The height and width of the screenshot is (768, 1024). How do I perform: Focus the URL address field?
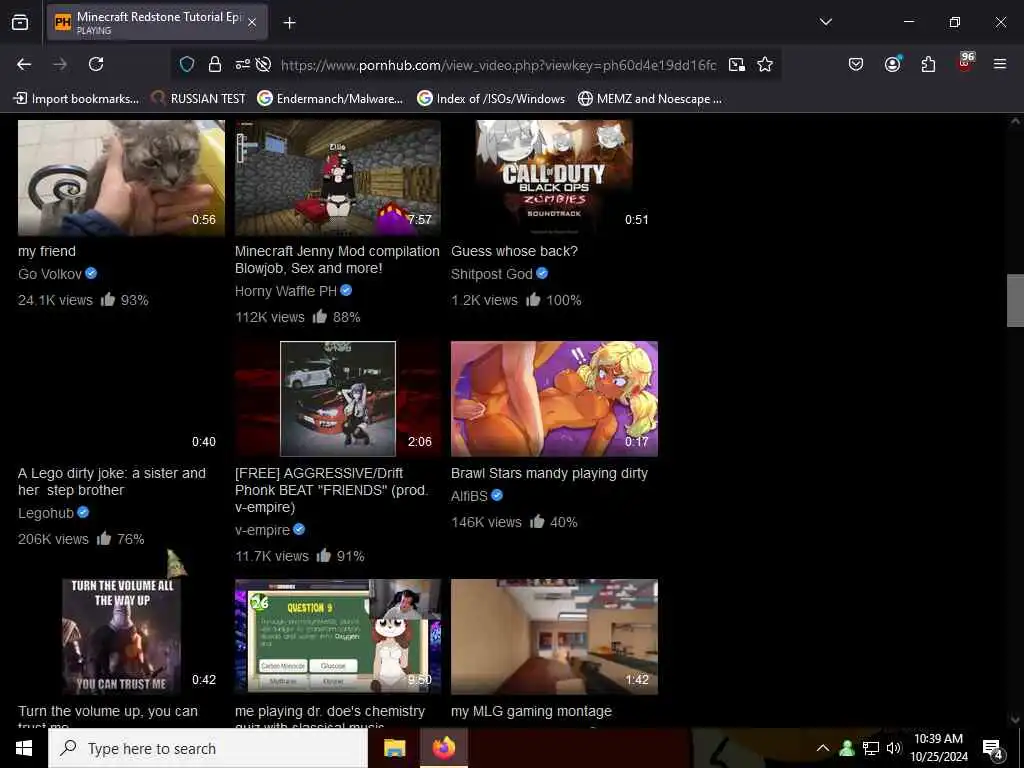(498, 65)
